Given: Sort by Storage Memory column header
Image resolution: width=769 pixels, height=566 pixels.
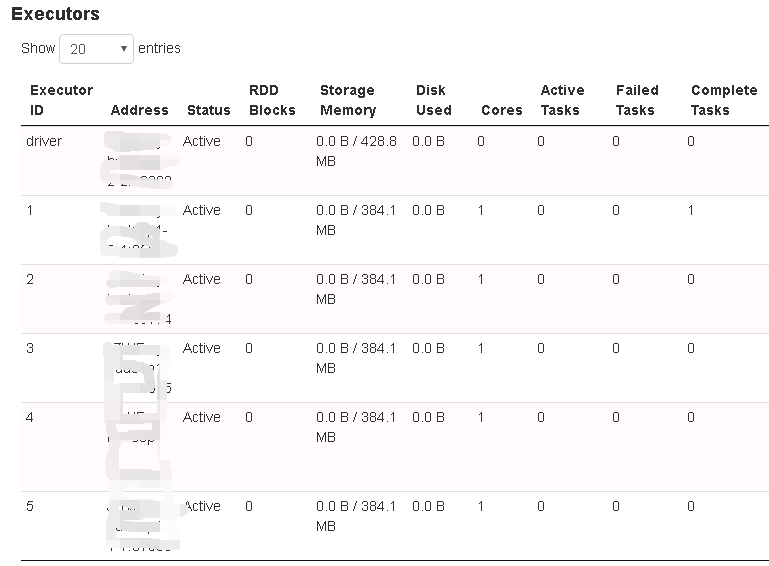Looking at the screenshot, I should 348,100.
